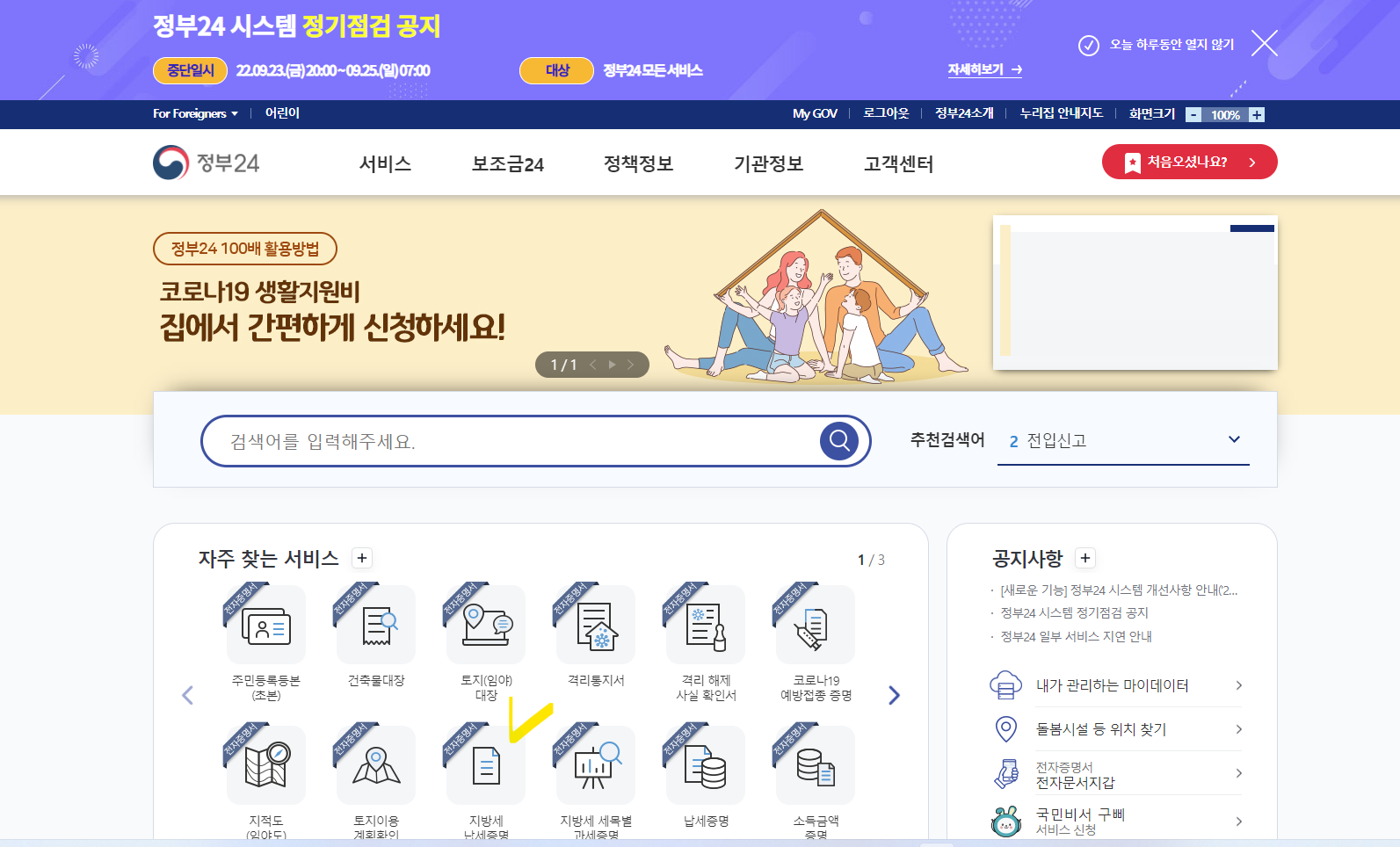Open 건축물대장 service icon
Image resolution: width=1400 pixels, height=847 pixels.
click(x=376, y=625)
